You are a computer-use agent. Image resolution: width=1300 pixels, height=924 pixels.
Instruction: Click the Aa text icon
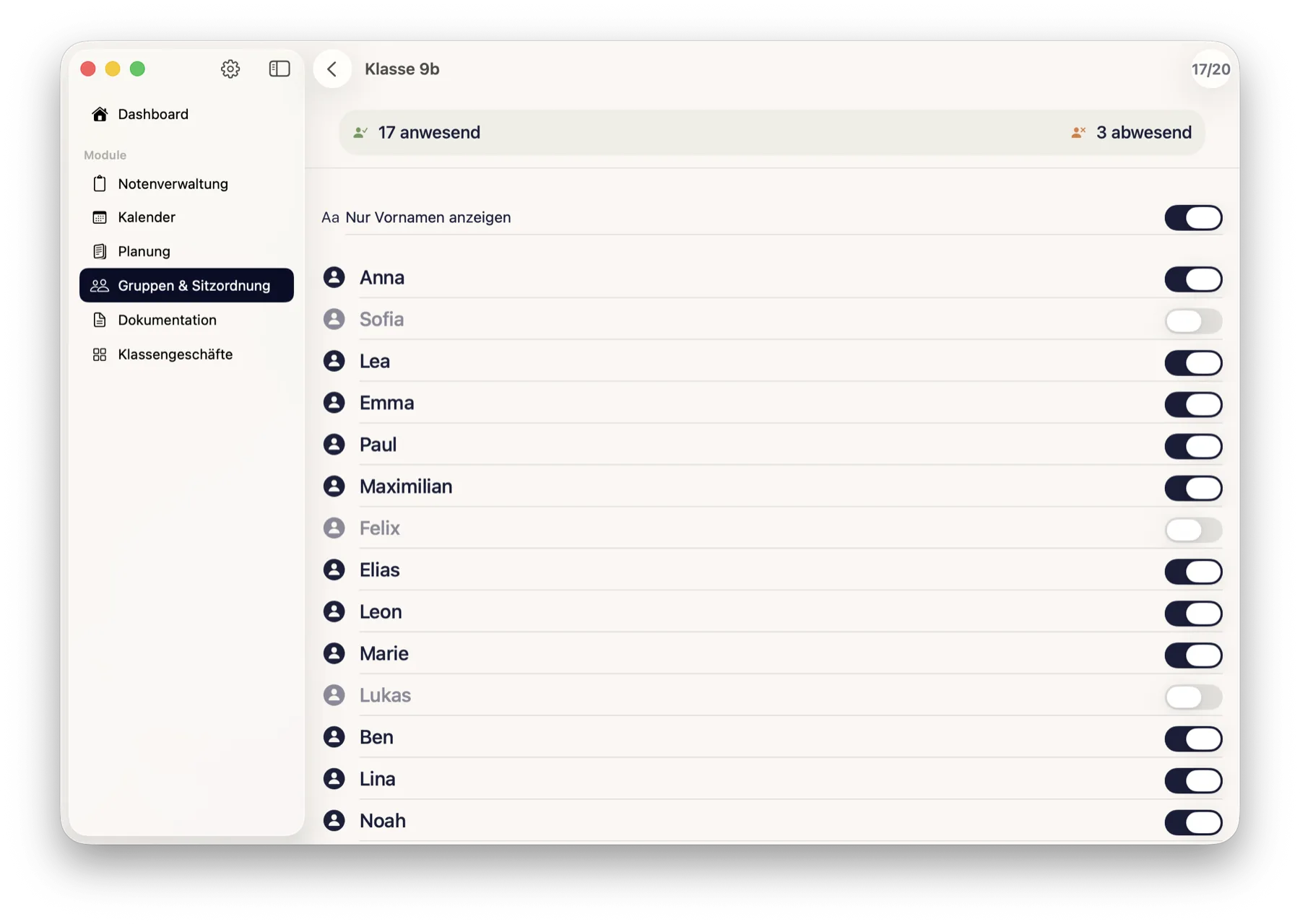pyautogui.click(x=330, y=217)
